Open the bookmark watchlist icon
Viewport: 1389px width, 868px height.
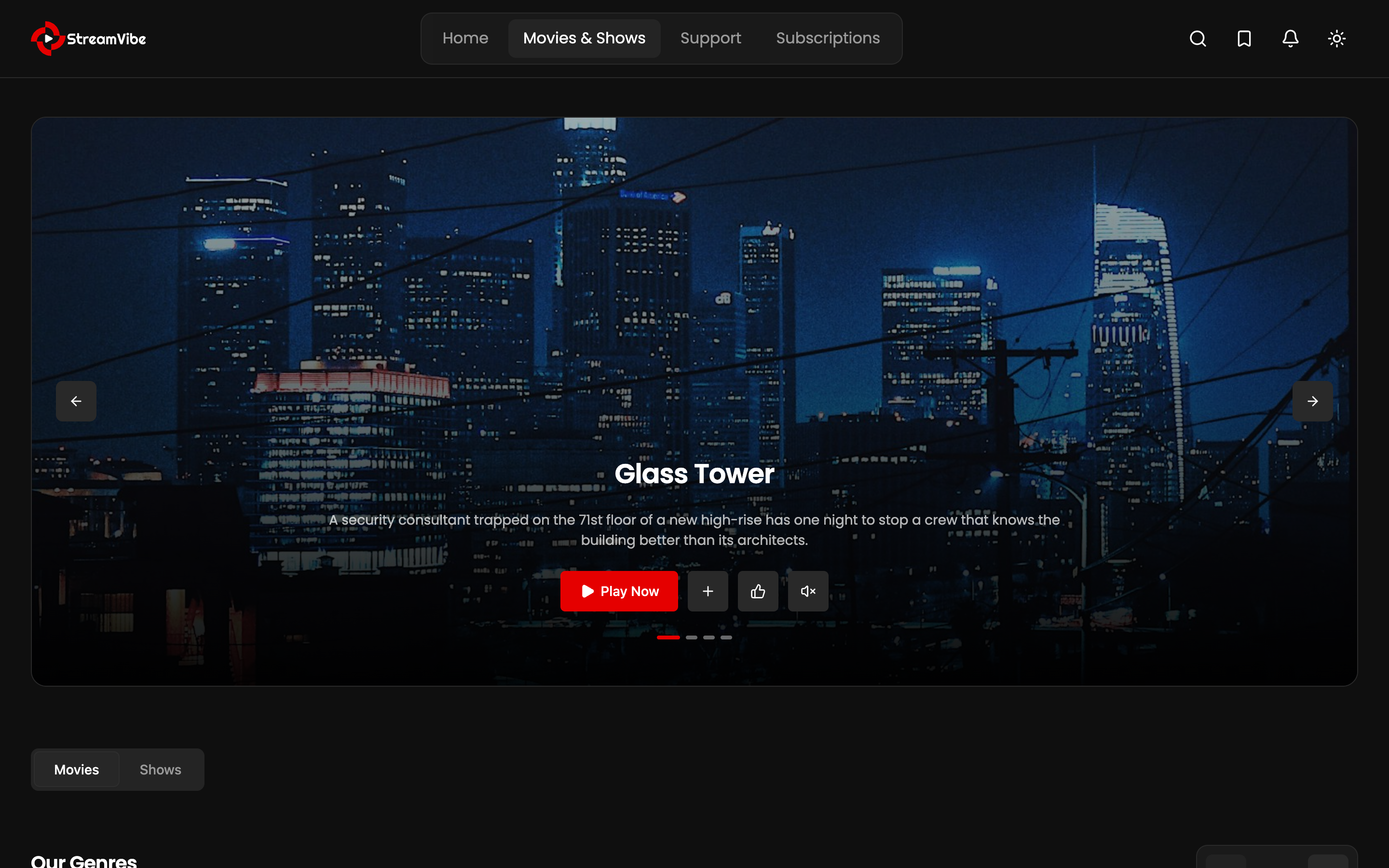point(1244,39)
